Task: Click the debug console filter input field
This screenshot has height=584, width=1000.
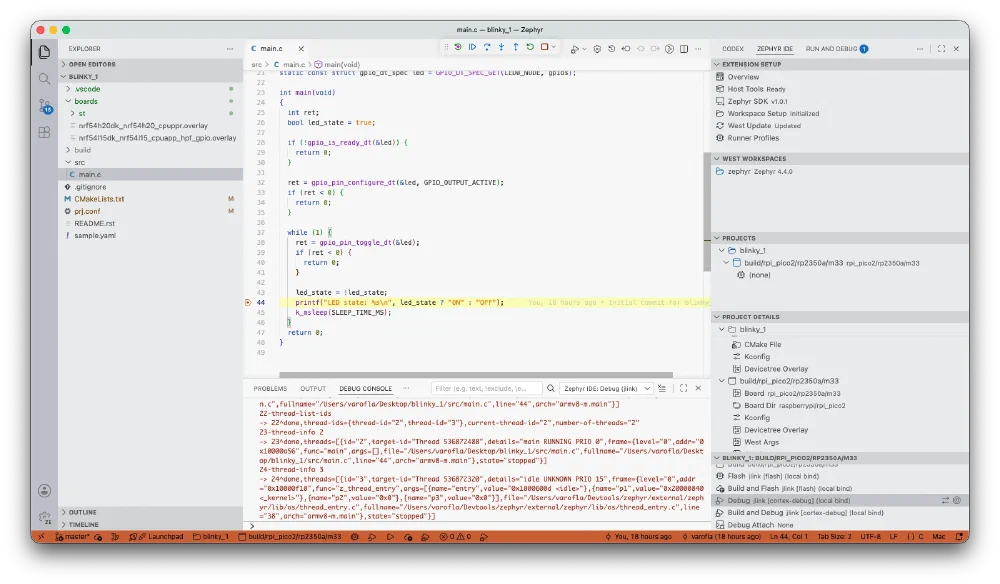Action: 486,388
